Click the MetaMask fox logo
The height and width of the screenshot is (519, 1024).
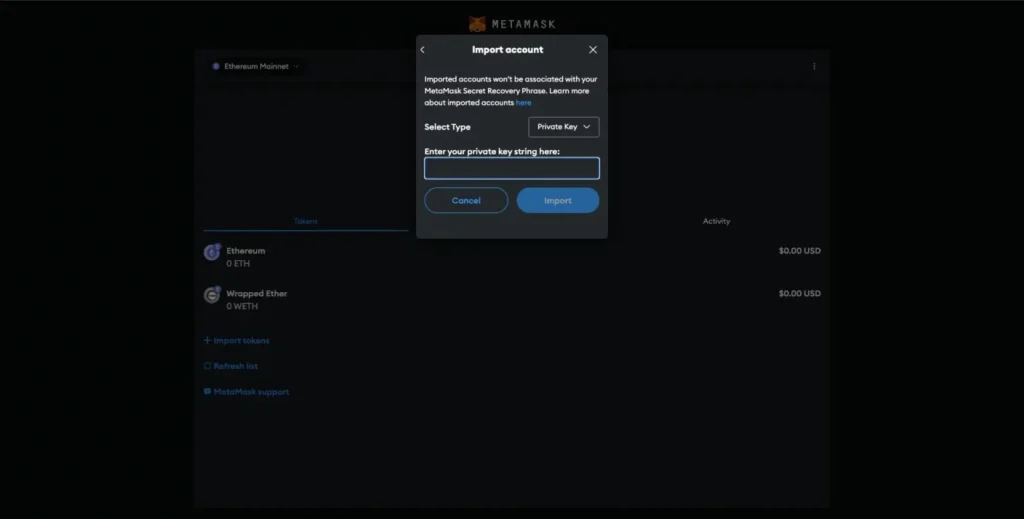pos(477,24)
